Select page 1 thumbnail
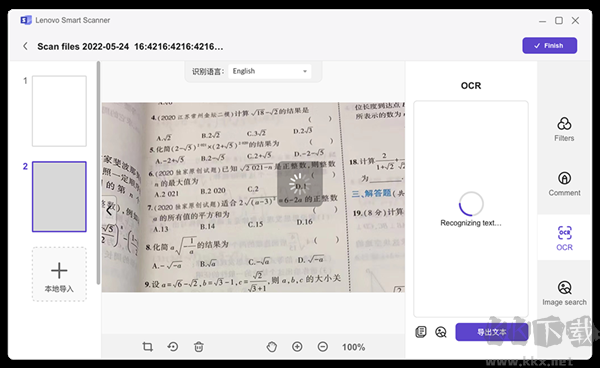This screenshot has width=600, height=368. 59,111
